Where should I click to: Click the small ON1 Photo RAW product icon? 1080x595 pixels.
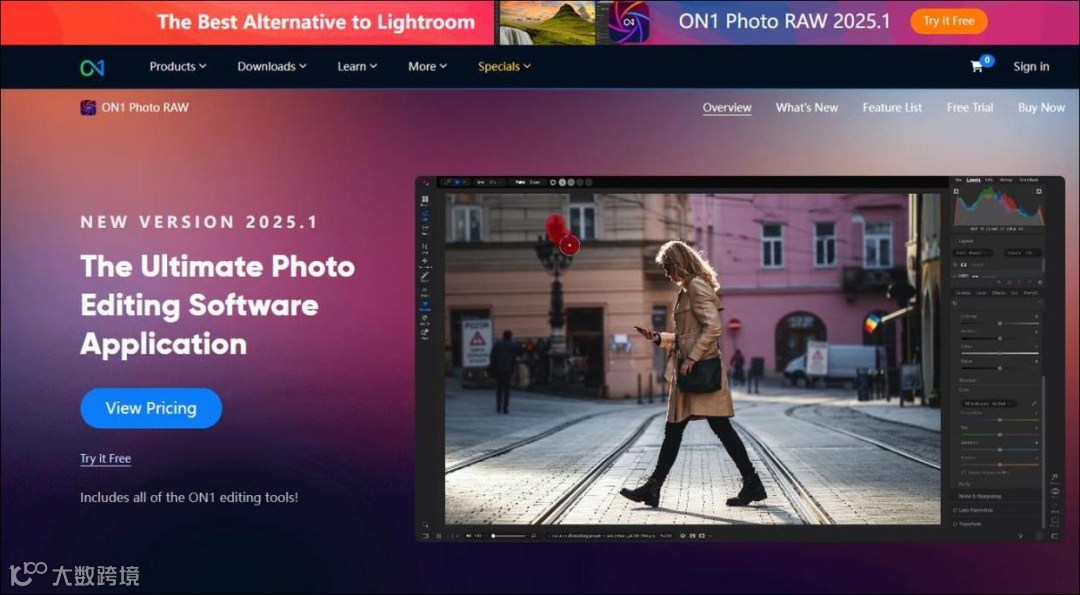(88, 107)
